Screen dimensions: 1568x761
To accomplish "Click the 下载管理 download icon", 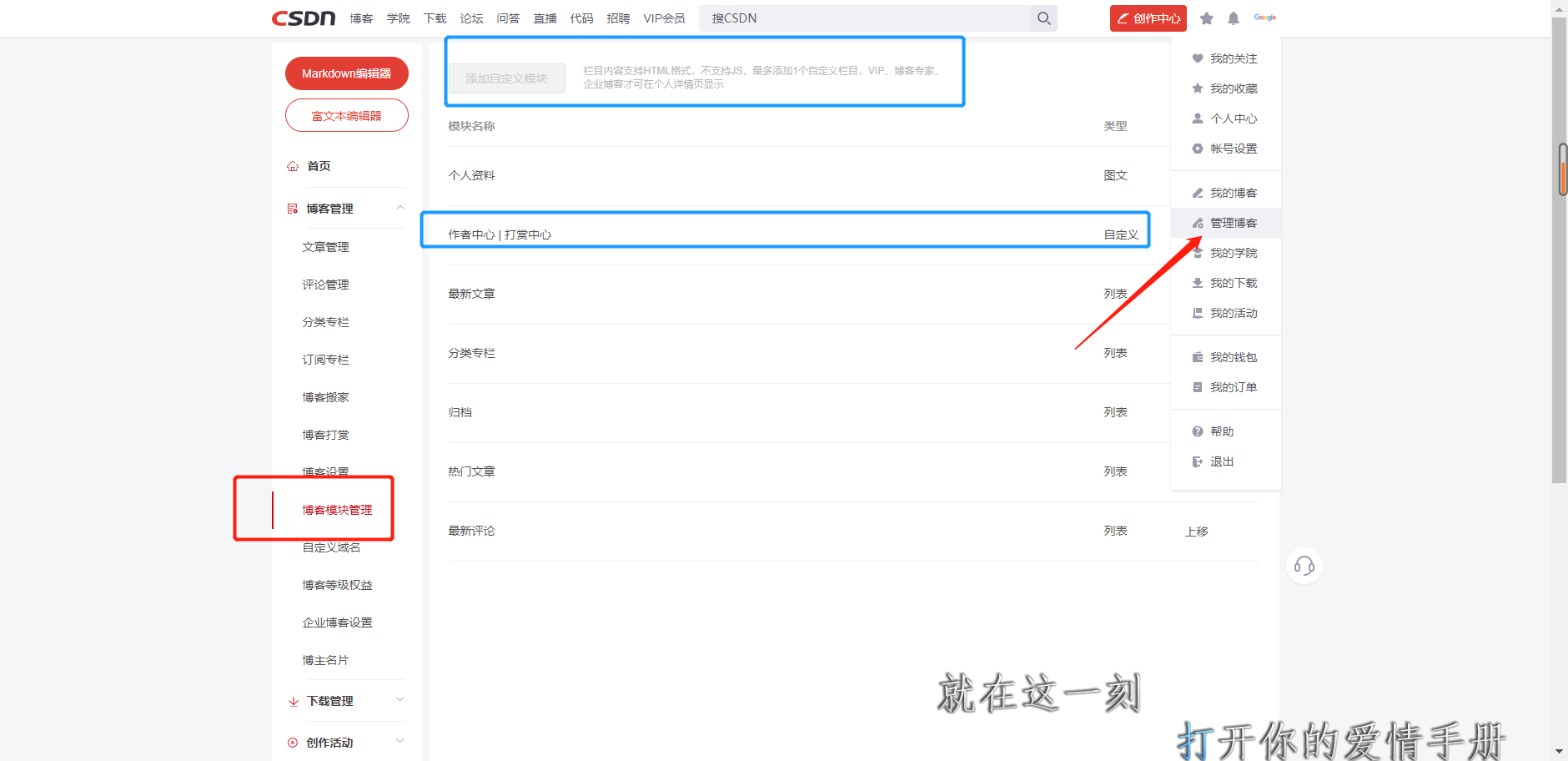I will coord(293,701).
